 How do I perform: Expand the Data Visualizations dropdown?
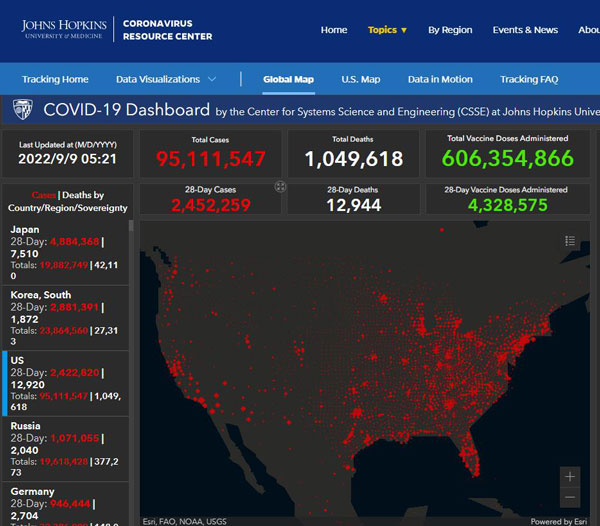[166, 79]
